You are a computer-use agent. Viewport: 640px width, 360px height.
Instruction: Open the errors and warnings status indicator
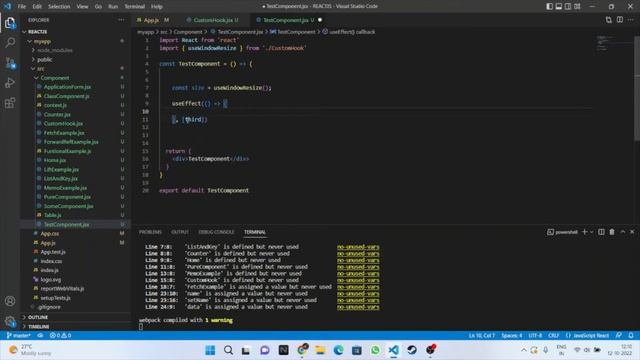coord(60,336)
